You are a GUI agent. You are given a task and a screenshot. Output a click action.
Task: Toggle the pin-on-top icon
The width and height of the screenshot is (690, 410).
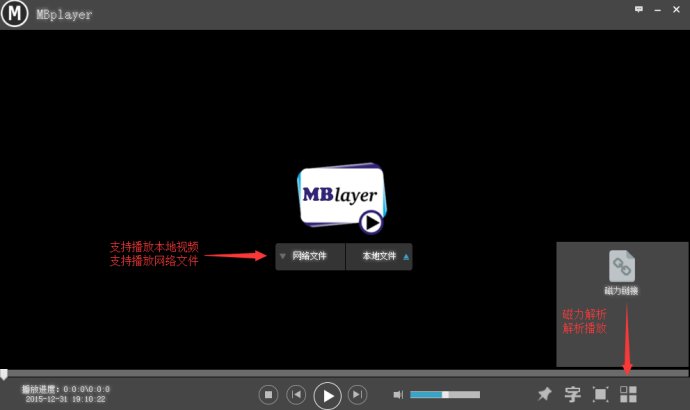coord(545,394)
